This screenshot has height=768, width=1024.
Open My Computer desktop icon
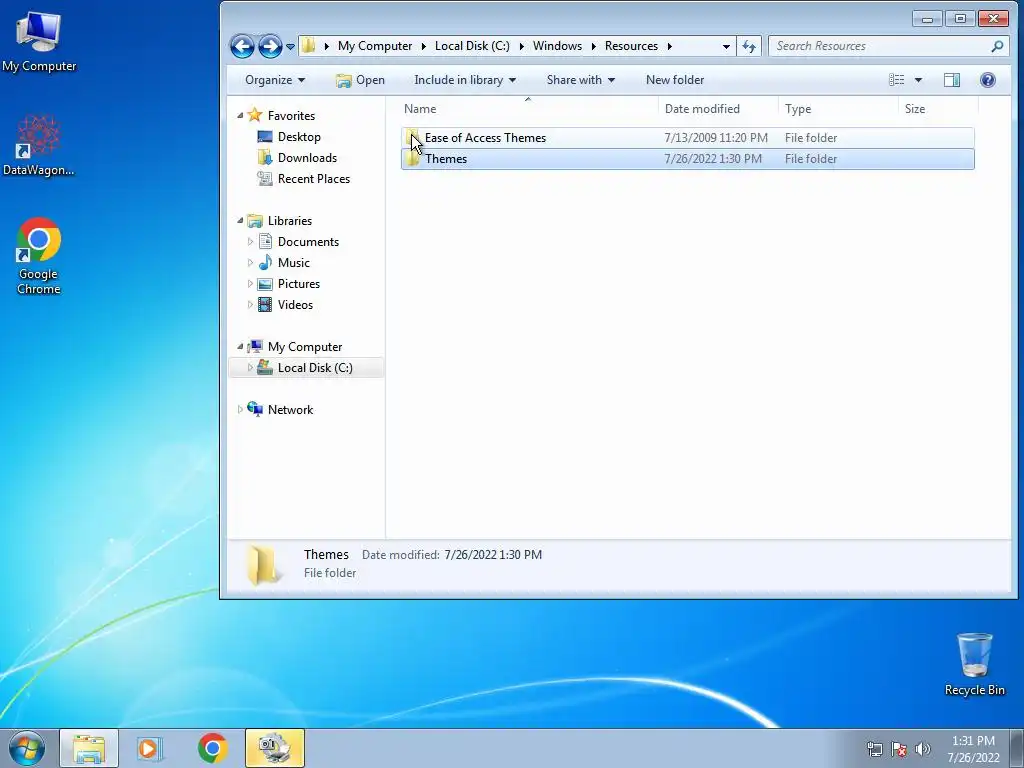point(39,41)
